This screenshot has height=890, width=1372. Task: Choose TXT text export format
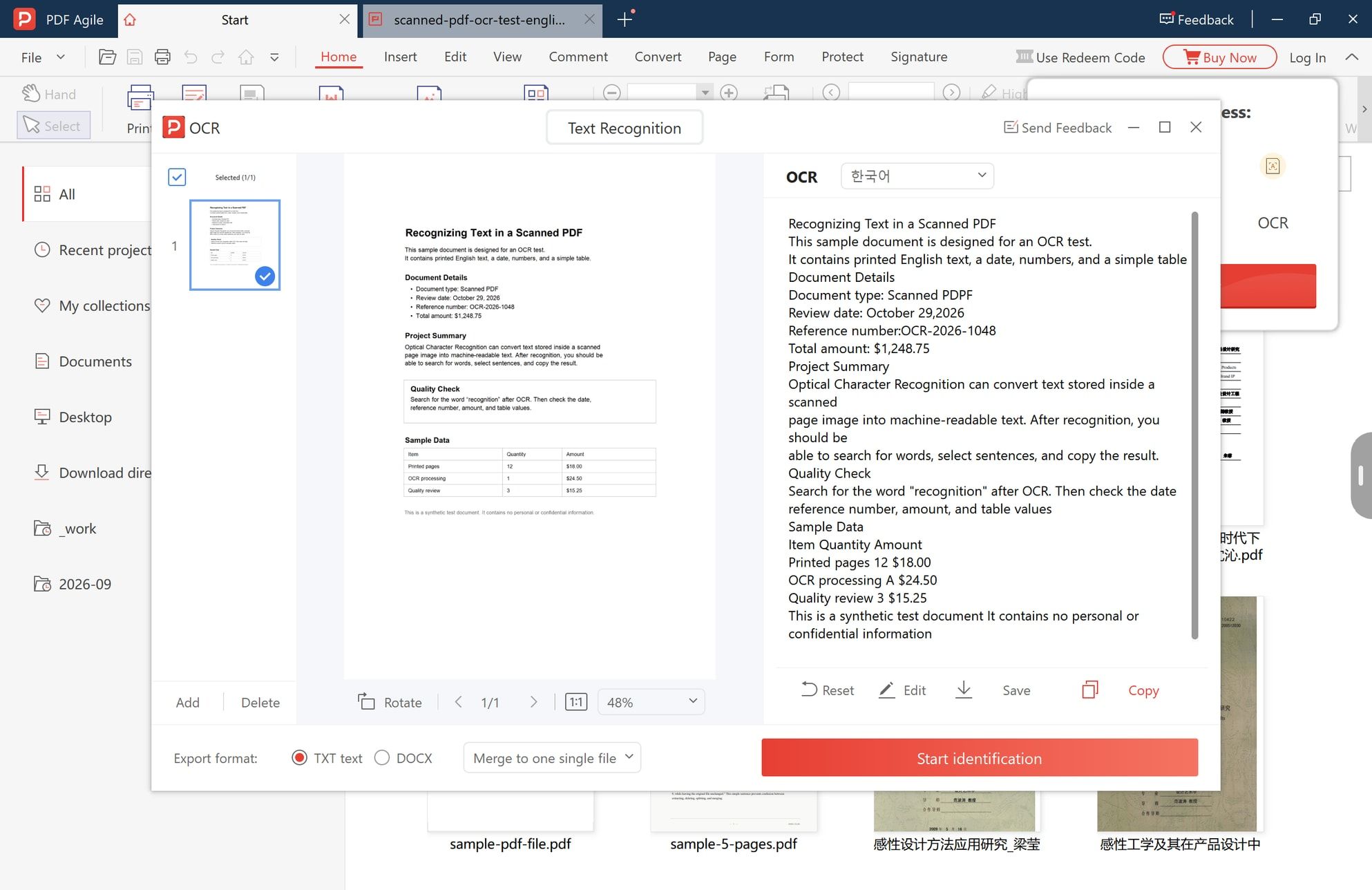tap(299, 758)
